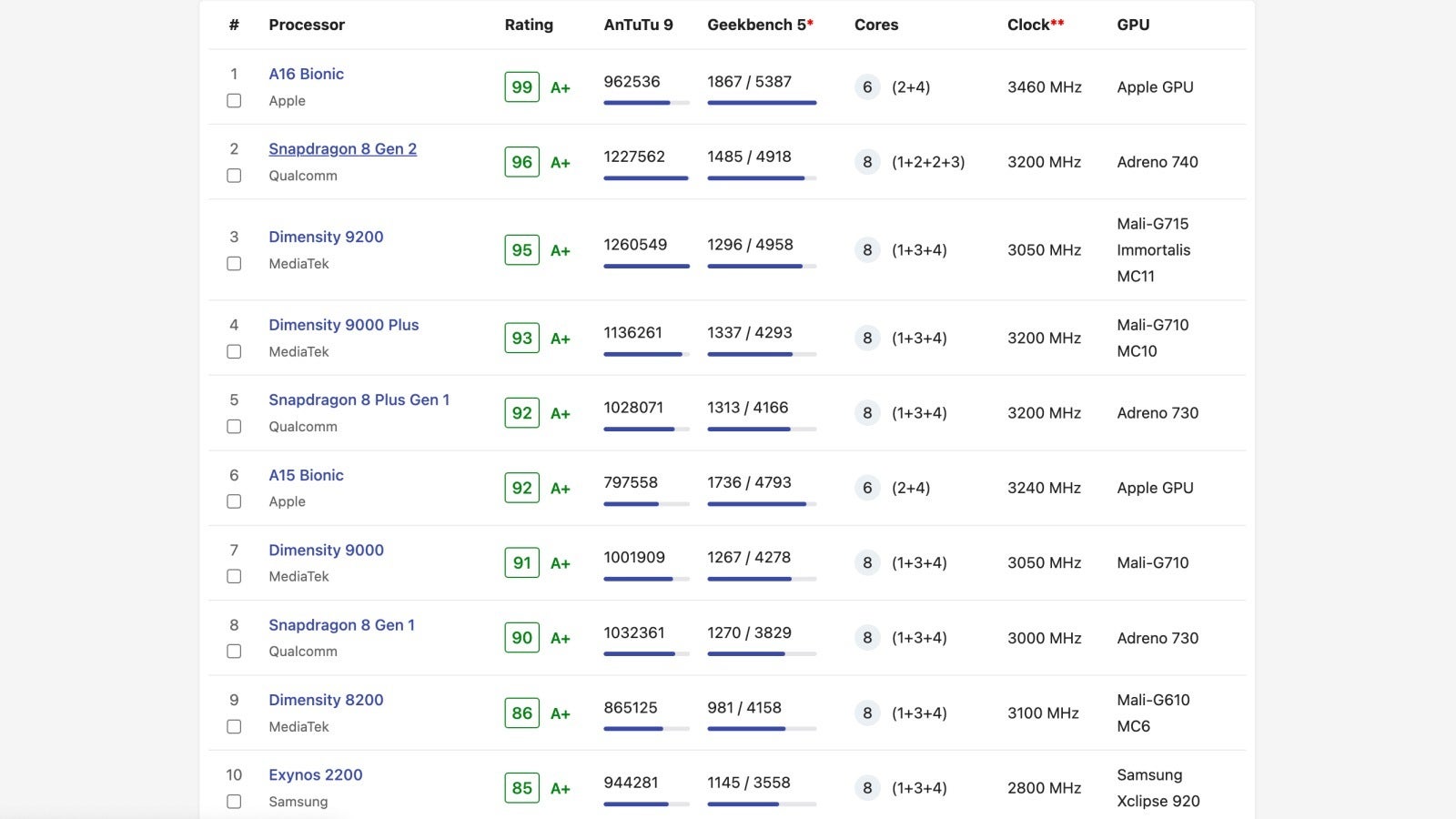This screenshot has width=1456, height=819.
Task: Click the AnTuTu progress bar for Dimensity 9200
Action: [646, 266]
